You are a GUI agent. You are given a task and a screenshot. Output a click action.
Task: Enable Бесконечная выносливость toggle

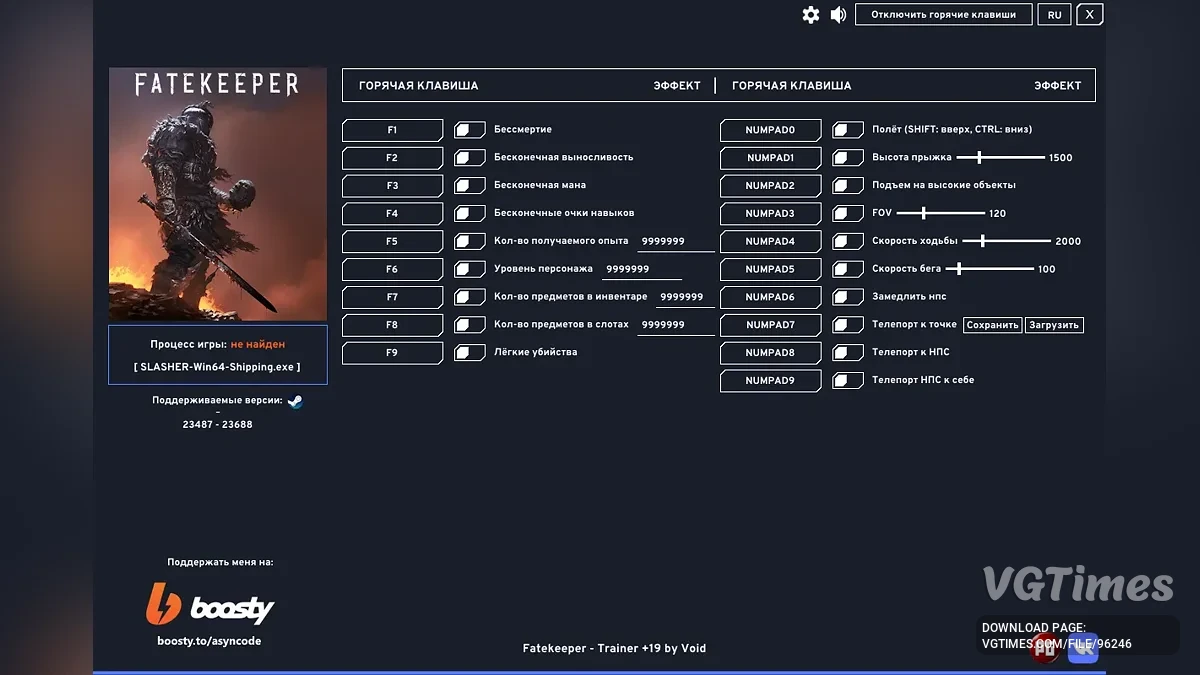(470, 158)
